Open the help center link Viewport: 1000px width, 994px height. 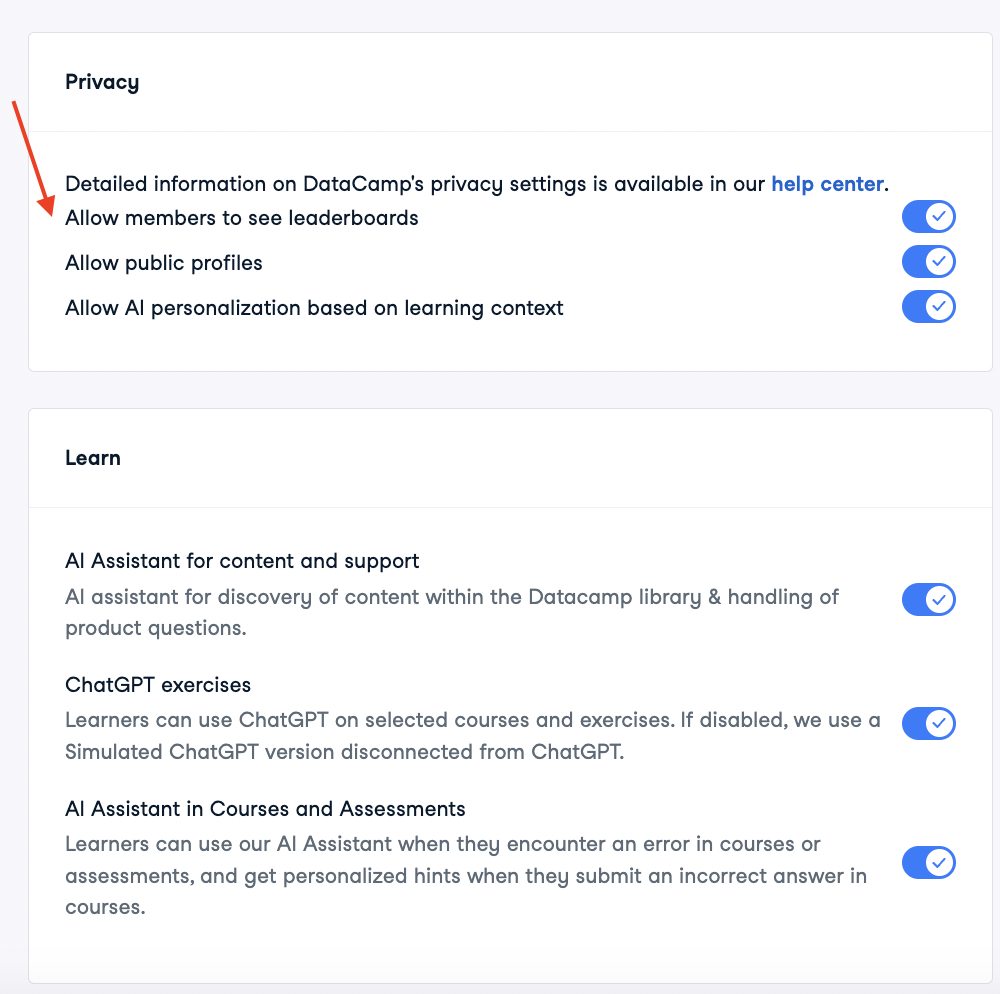tap(827, 184)
